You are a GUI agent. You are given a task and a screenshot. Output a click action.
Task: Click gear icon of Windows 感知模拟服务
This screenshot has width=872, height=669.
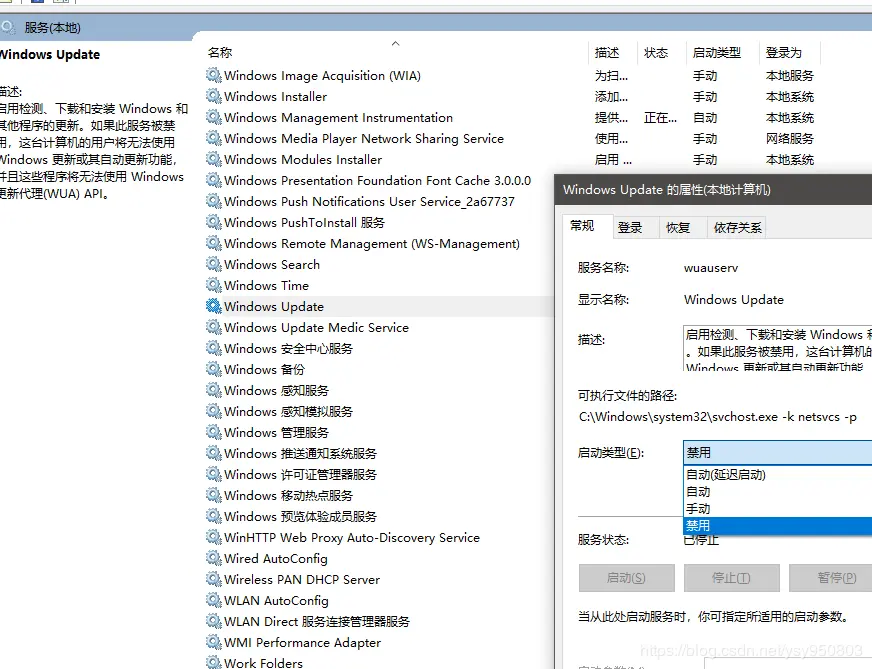click(x=214, y=410)
